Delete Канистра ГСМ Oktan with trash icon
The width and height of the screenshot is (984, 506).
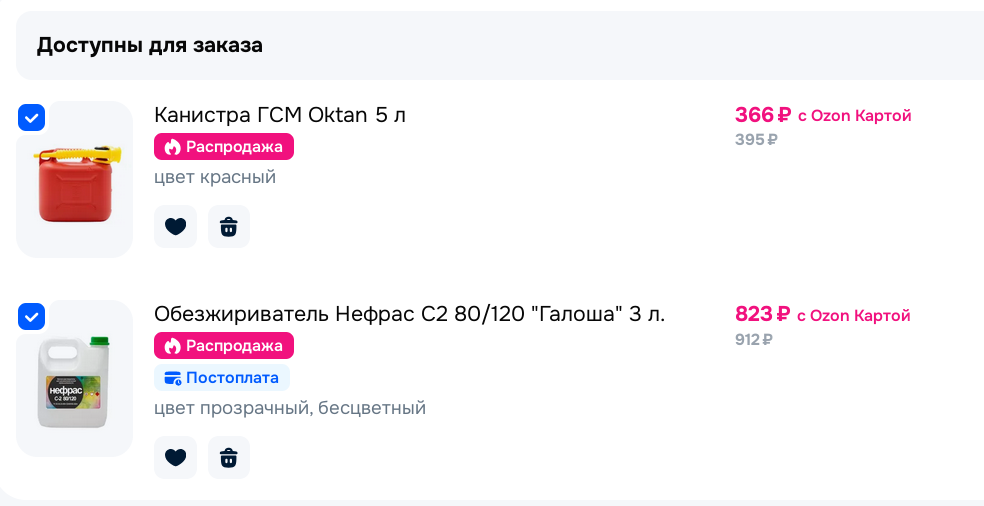tap(229, 227)
